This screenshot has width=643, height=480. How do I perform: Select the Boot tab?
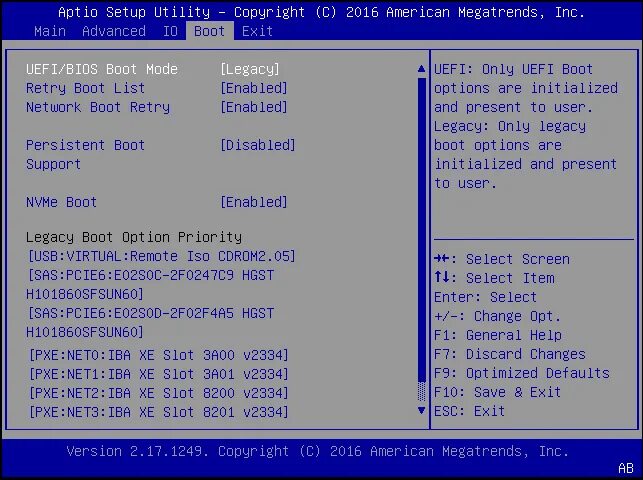(210, 31)
